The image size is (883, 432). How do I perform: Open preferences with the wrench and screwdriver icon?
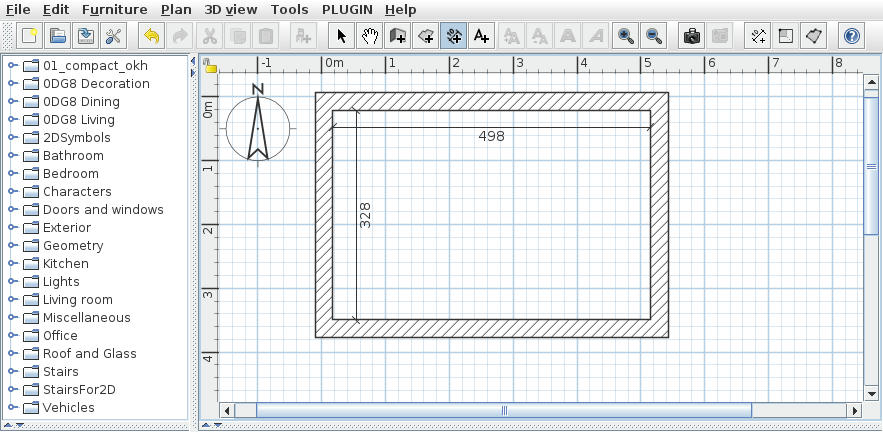coord(114,37)
